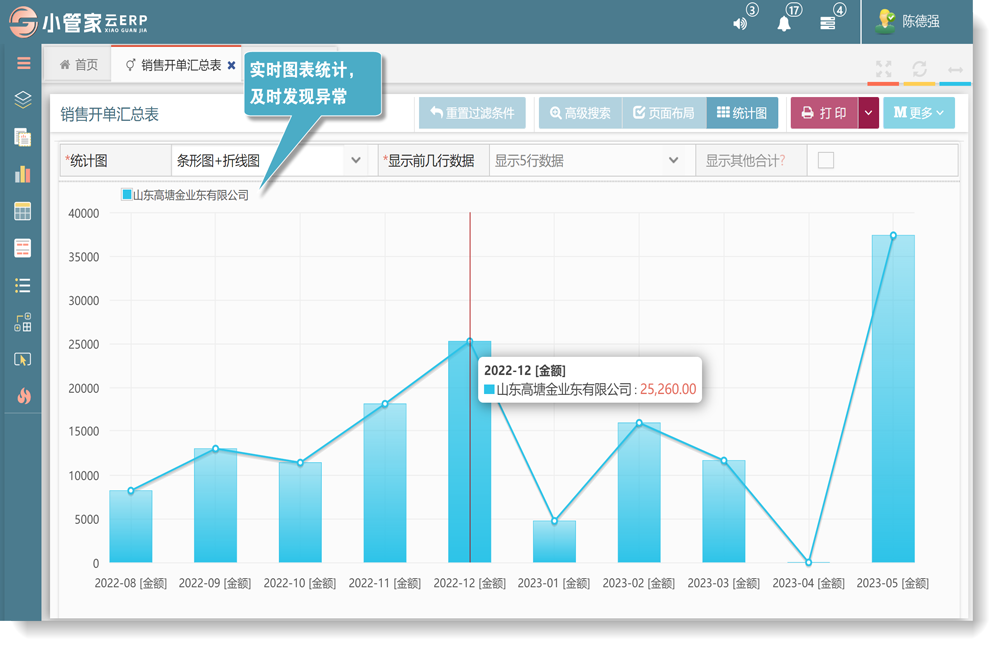Open the server tasks icon with badge 4
The image size is (1000, 651).
coord(828,23)
